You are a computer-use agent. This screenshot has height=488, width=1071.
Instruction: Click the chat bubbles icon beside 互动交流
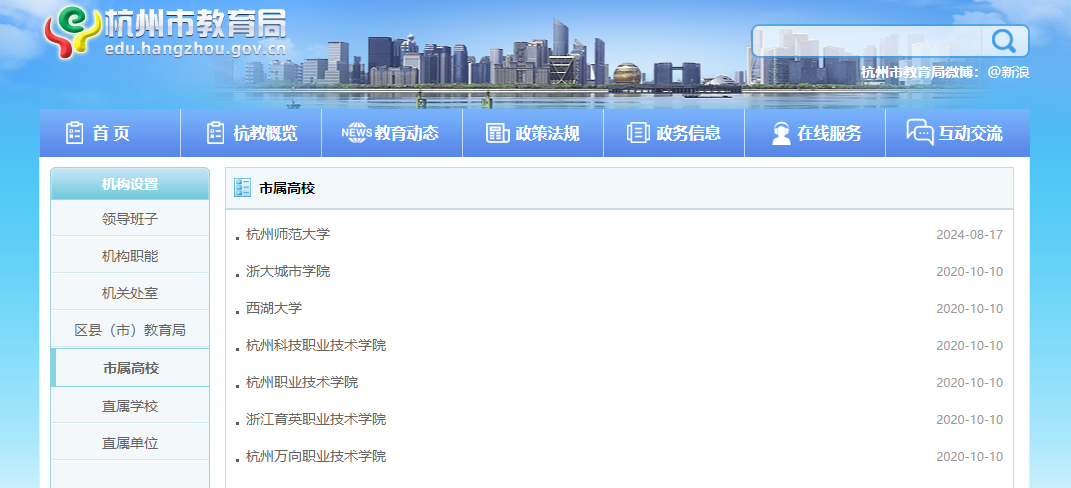coord(919,132)
